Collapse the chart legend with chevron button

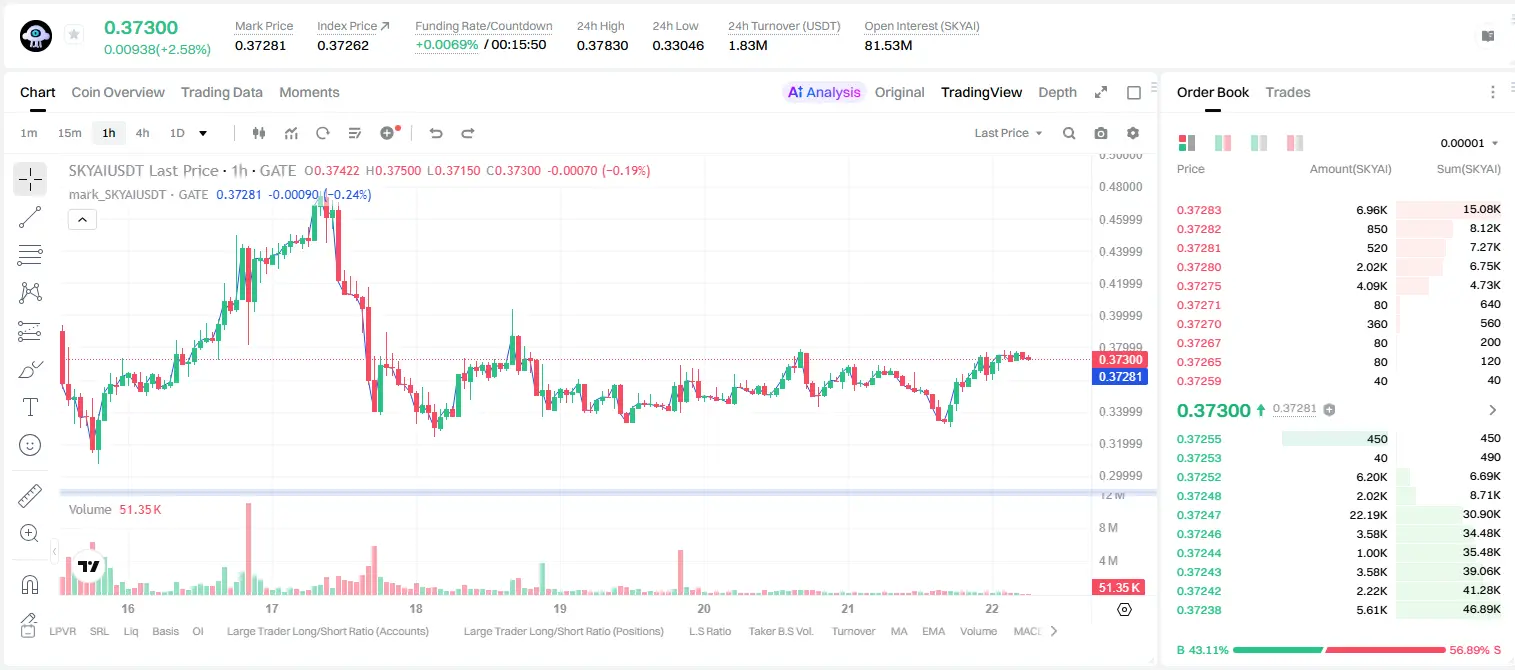tap(82, 220)
